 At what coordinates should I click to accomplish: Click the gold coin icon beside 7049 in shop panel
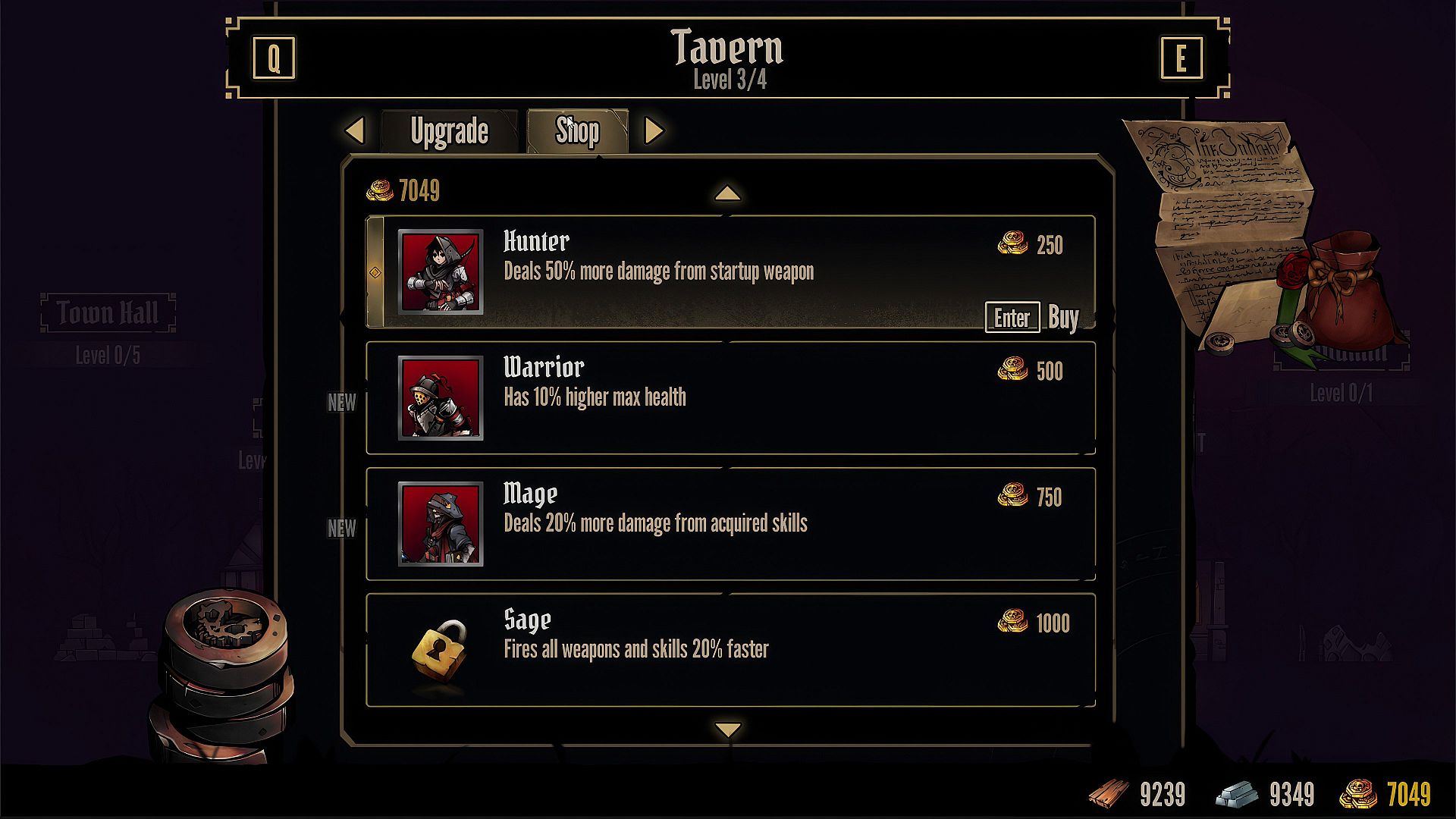tap(379, 190)
